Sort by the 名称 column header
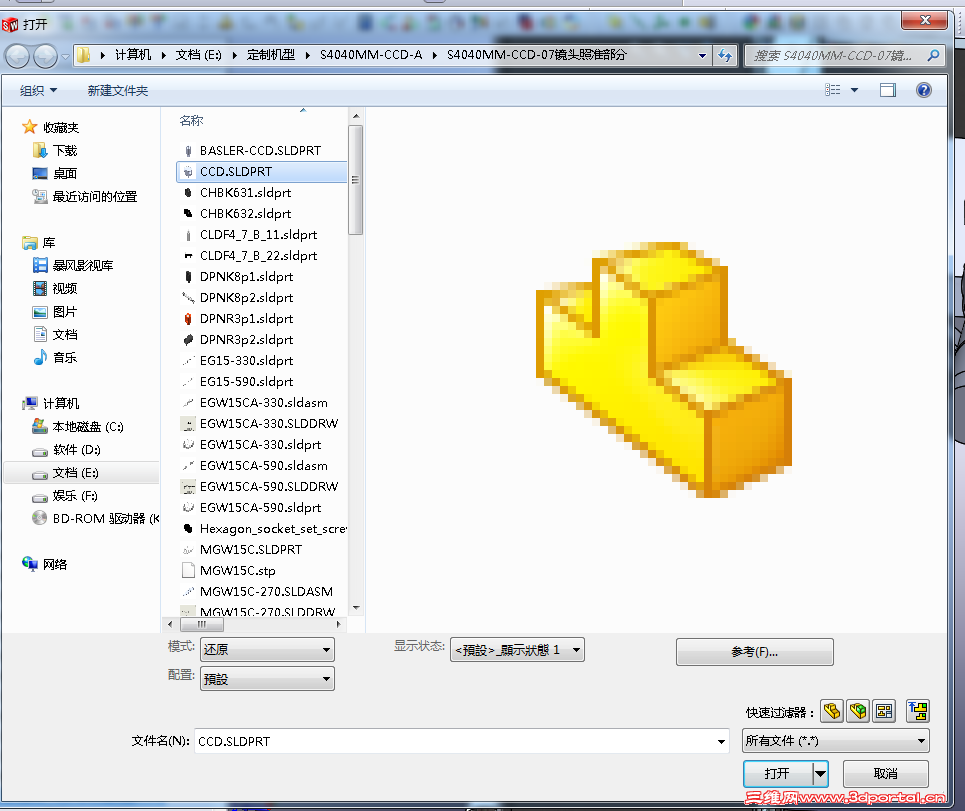Viewport: 965px width, 811px height. coord(191,121)
